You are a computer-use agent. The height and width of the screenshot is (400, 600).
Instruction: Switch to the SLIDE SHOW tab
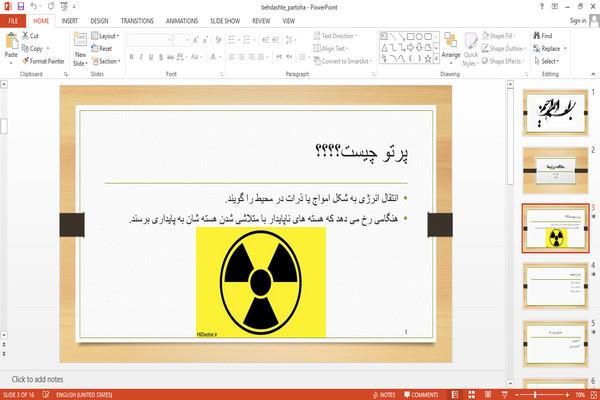[225, 21]
